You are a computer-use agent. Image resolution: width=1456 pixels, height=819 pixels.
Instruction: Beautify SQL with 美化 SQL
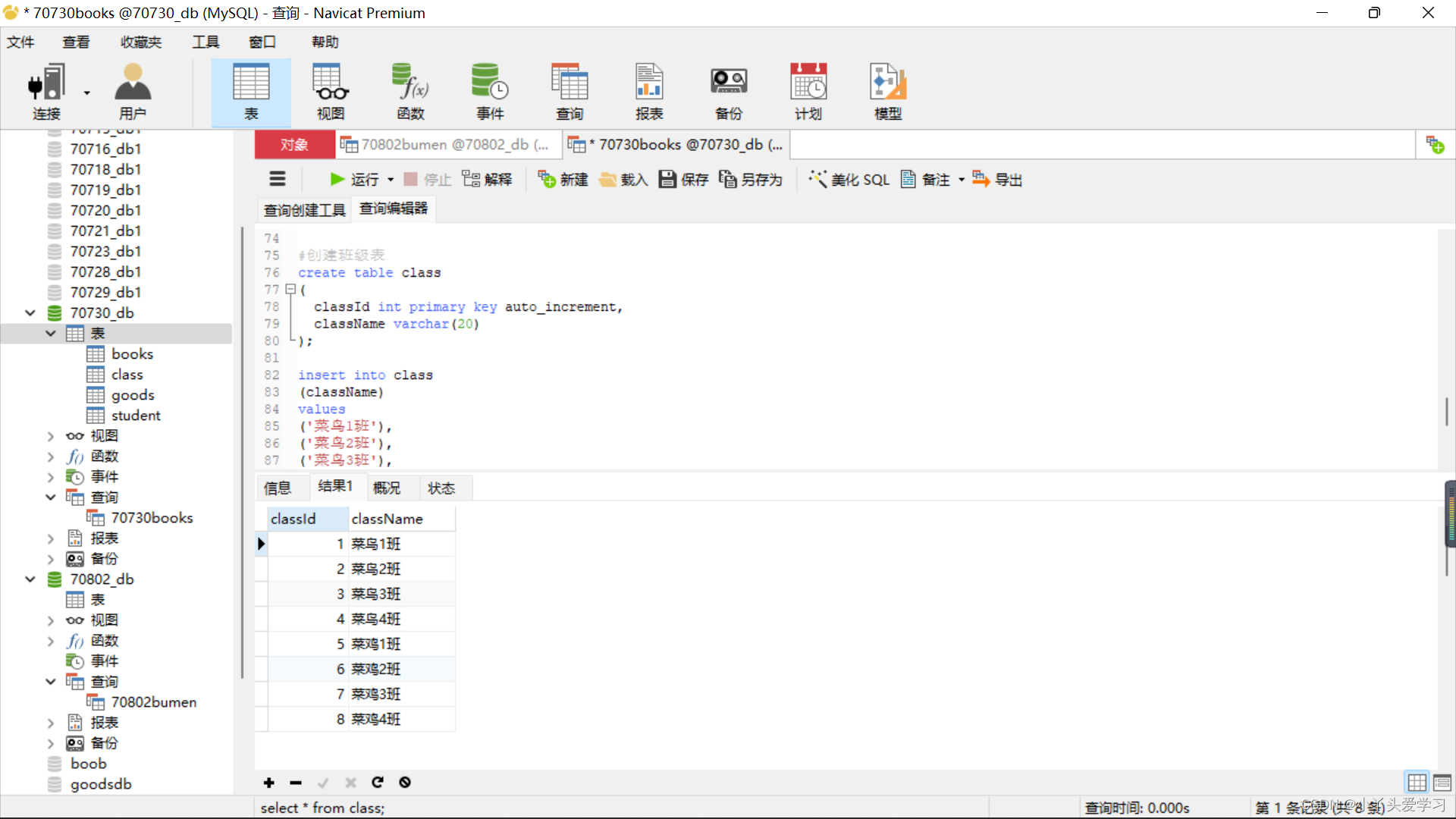coord(849,180)
